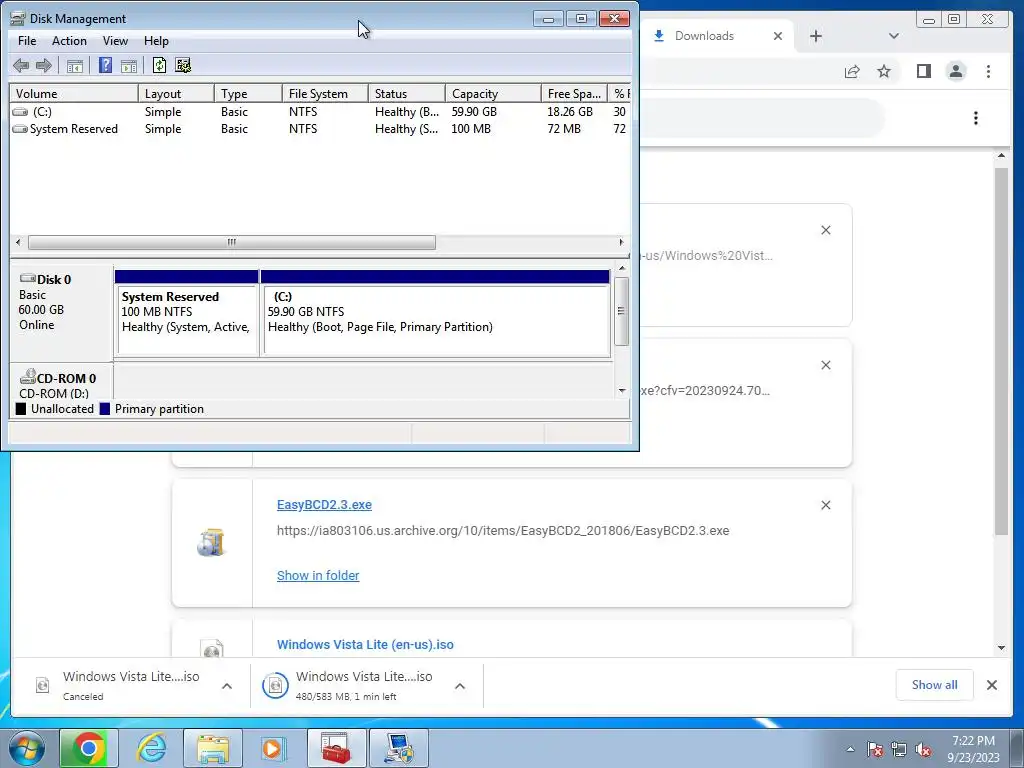Select the (C:) 59.90 GB NTFS partition block
This screenshot has height=768, width=1024.
click(x=435, y=313)
